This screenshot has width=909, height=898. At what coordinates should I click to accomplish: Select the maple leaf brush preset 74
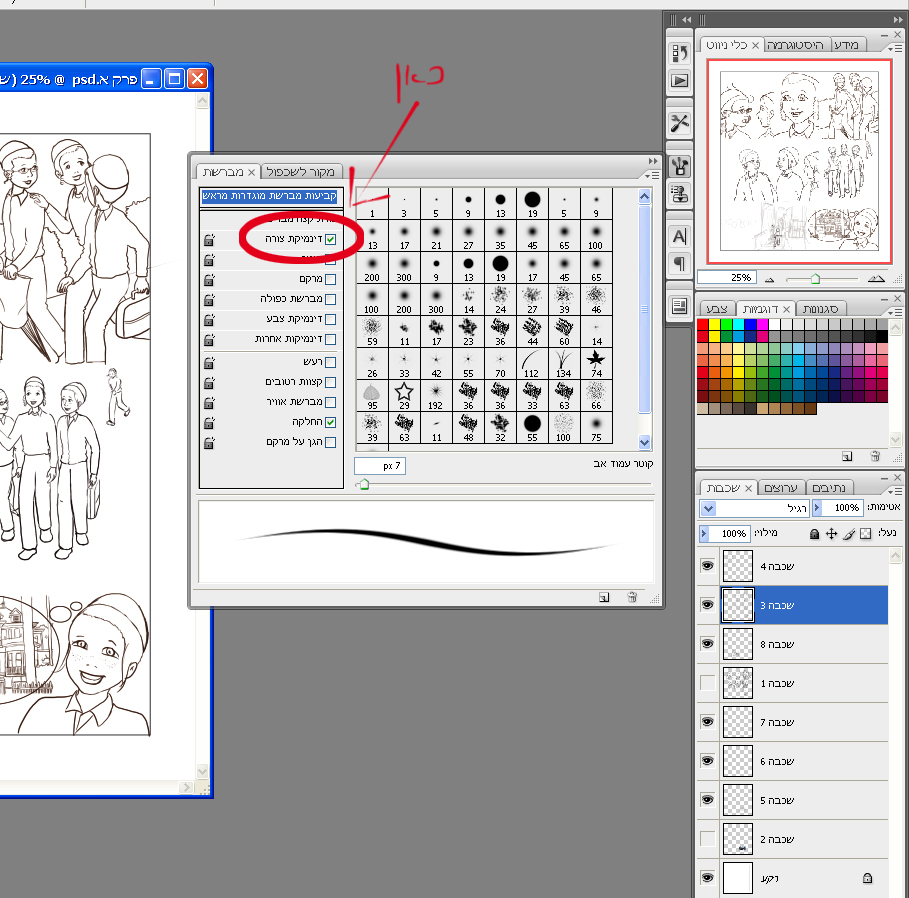point(596,364)
